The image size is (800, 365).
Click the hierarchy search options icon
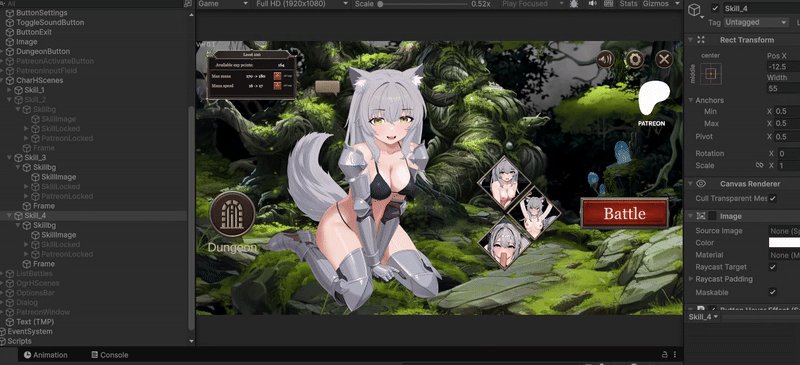(187, 4)
